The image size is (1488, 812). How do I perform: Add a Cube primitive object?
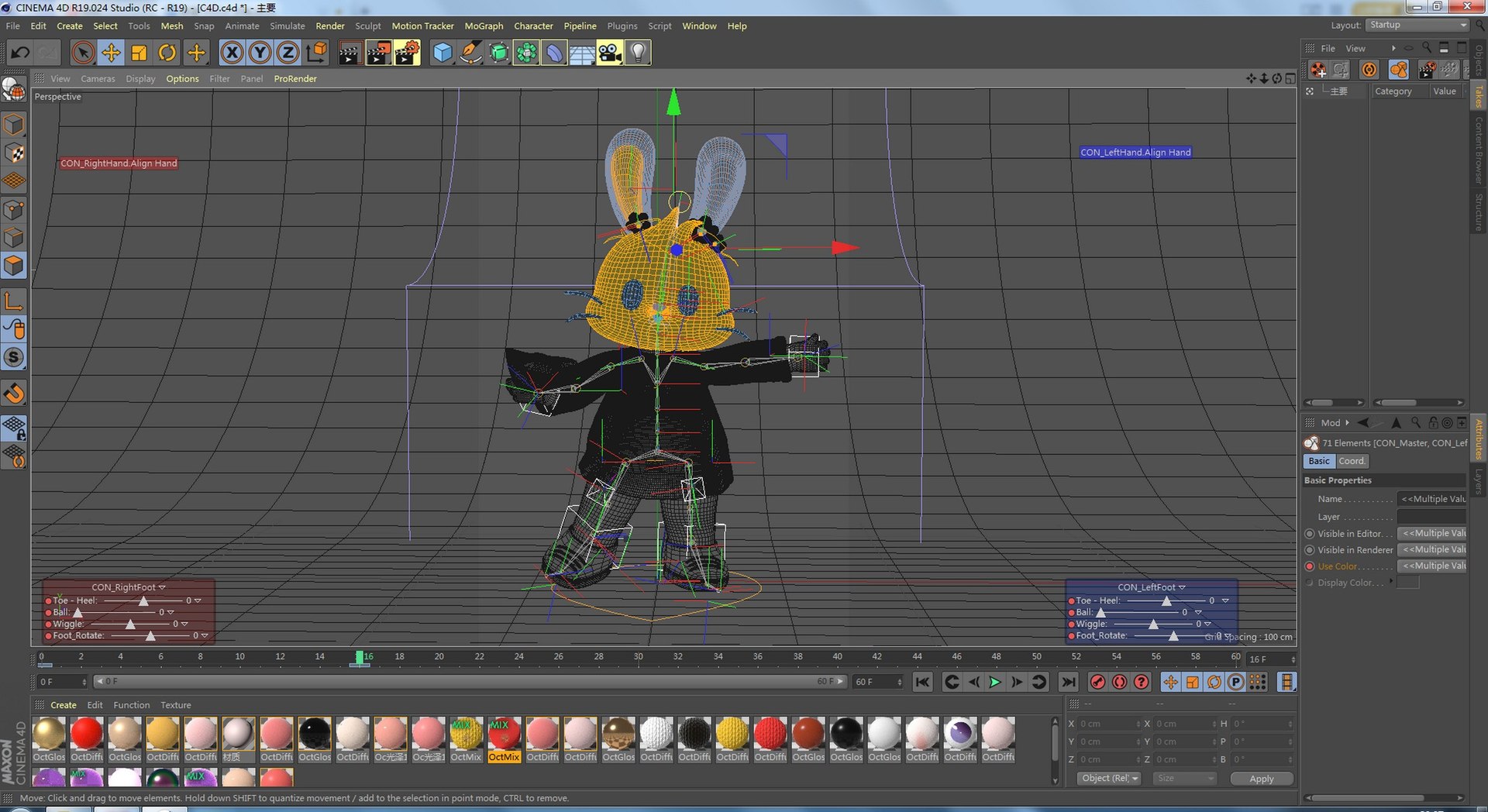(443, 53)
